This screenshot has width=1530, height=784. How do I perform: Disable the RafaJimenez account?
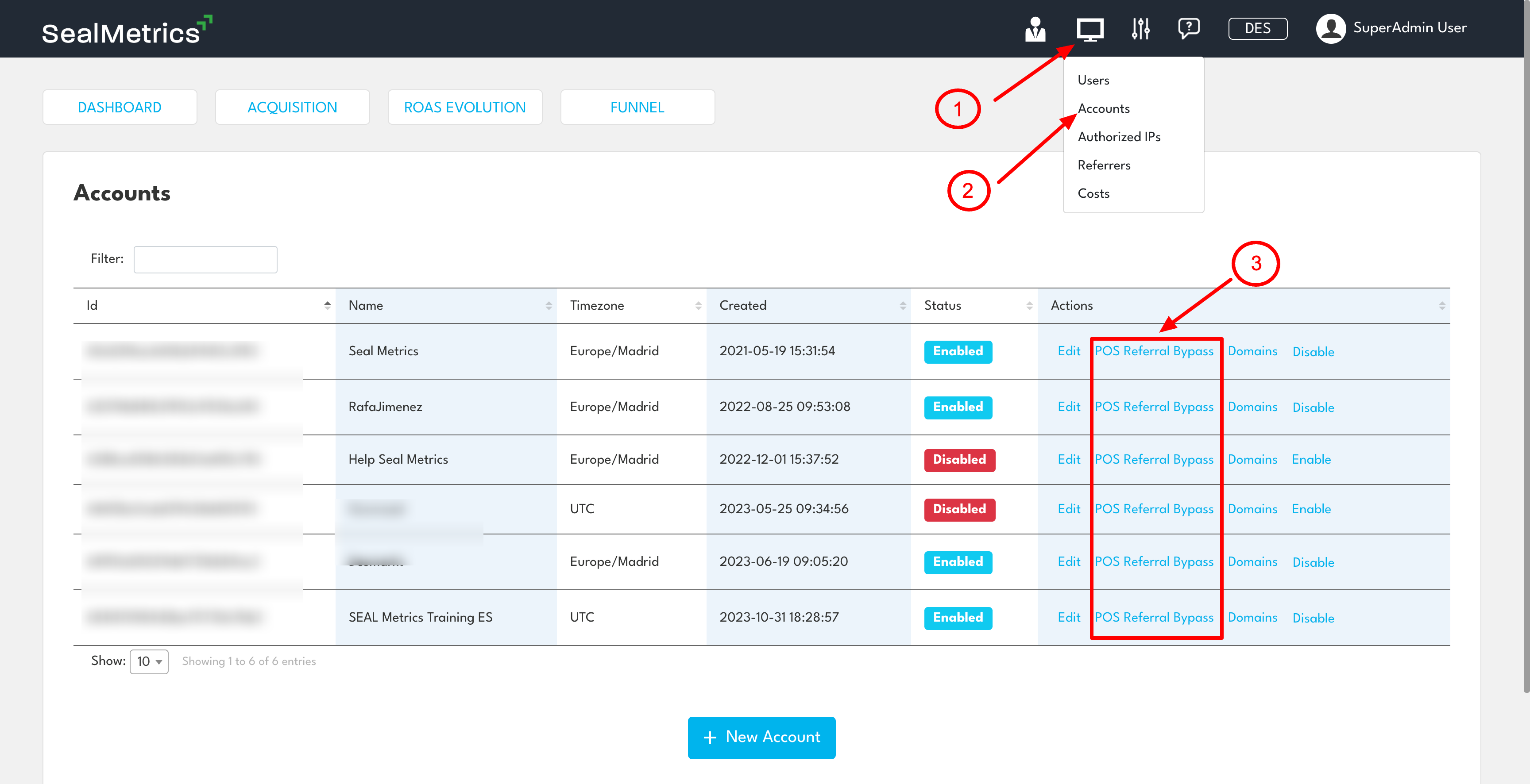coord(1313,407)
